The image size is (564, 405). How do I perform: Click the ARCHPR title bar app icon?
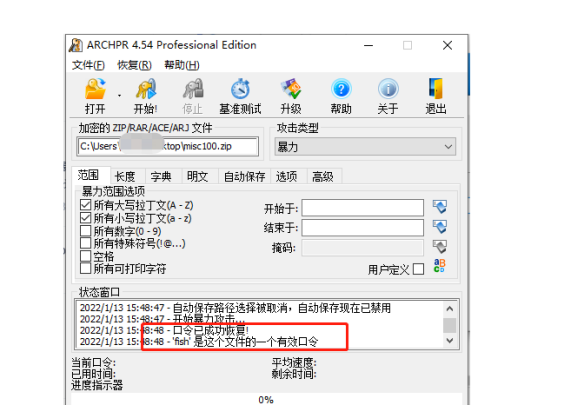76,45
